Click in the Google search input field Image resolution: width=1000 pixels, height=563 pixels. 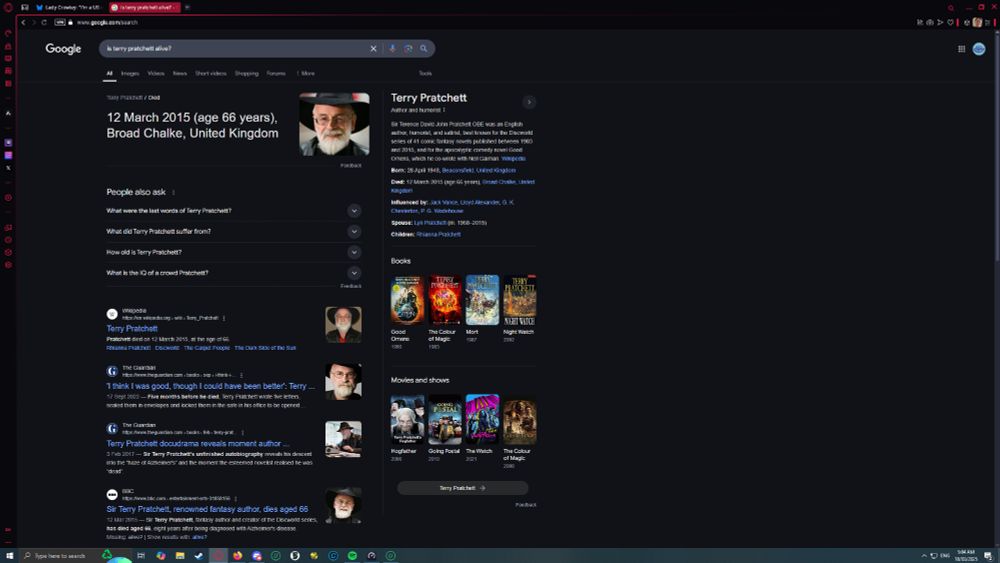236,48
